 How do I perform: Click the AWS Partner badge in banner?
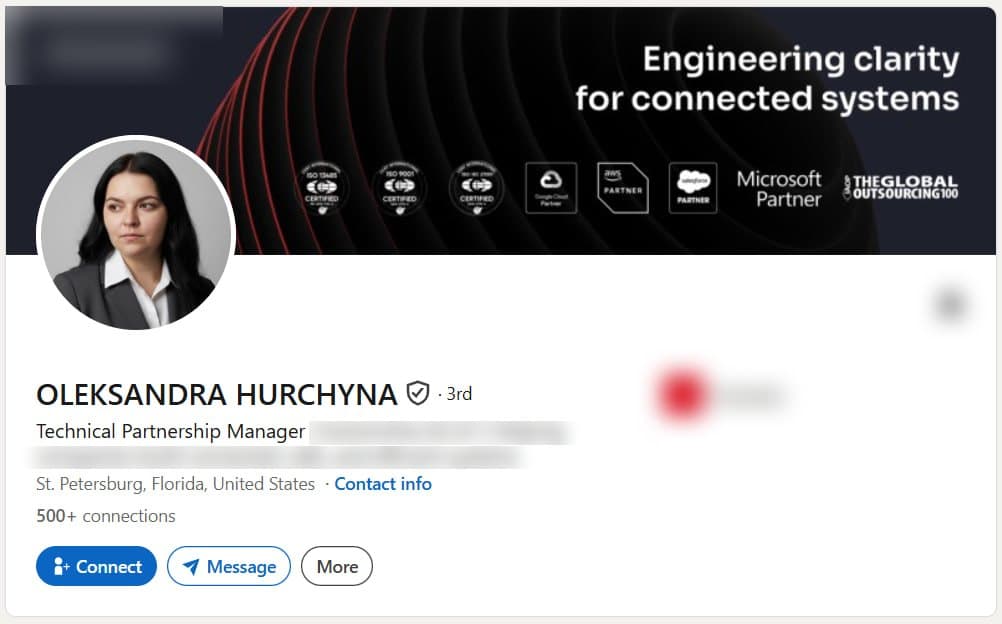[x=623, y=187]
